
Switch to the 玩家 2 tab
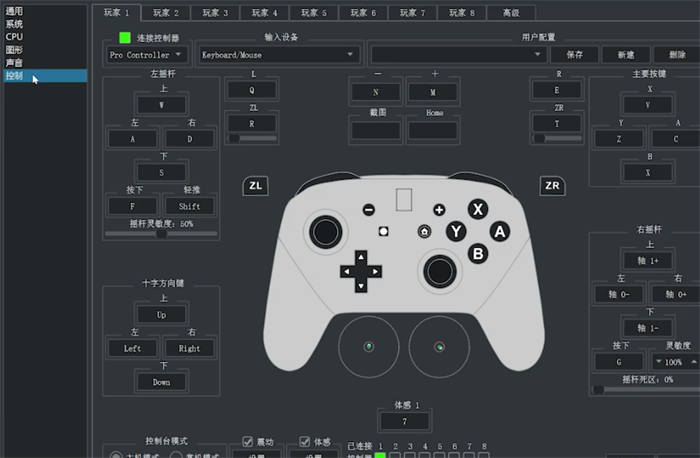tap(166, 12)
